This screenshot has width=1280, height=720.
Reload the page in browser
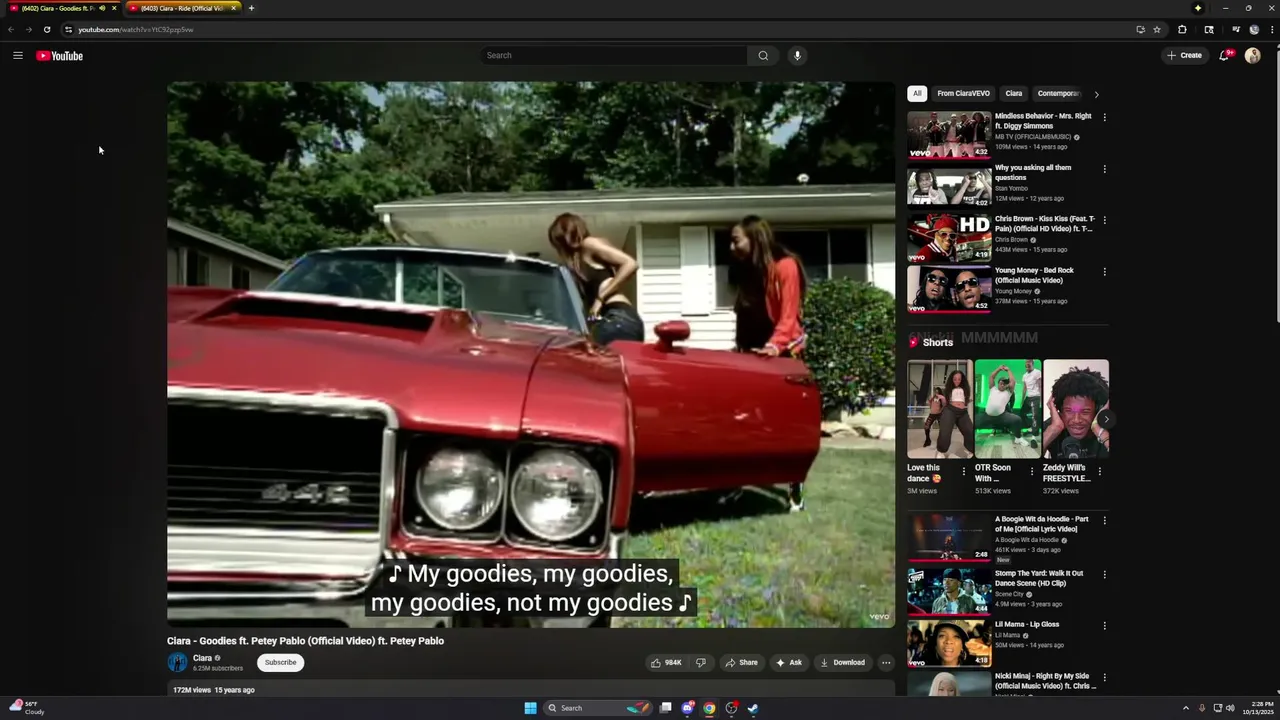pos(47,30)
